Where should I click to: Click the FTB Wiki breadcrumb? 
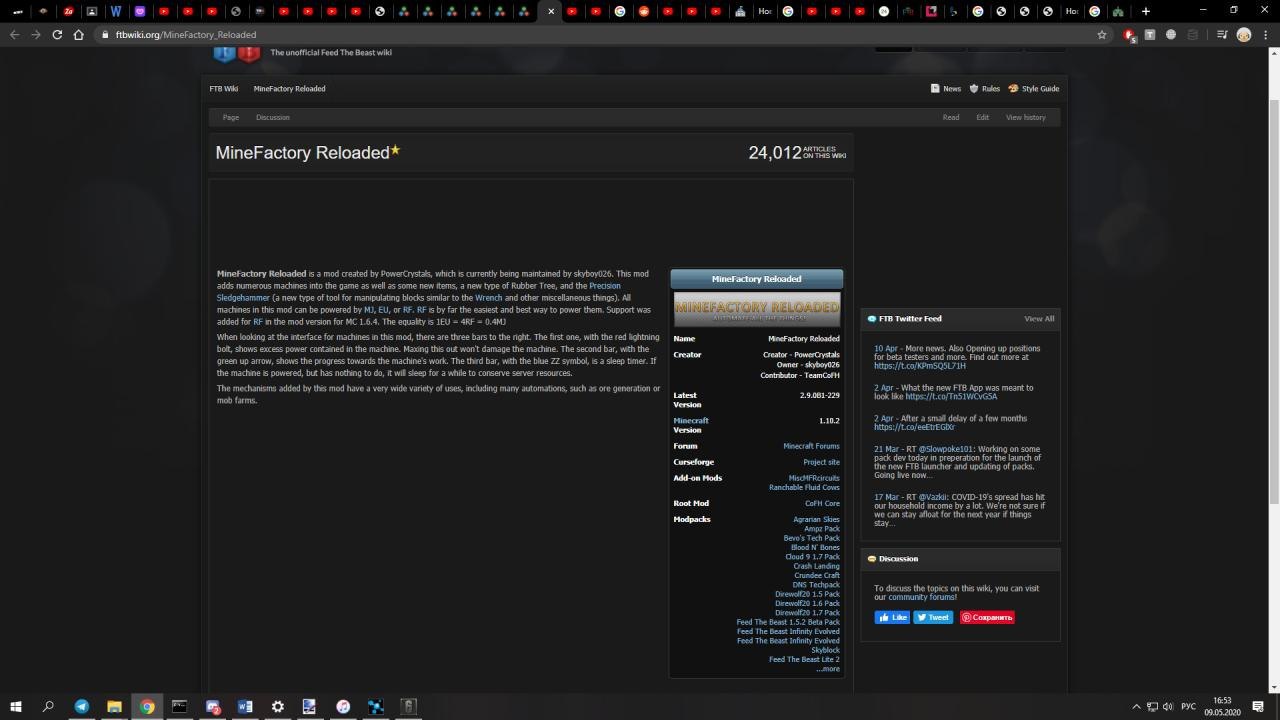click(224, 88)
